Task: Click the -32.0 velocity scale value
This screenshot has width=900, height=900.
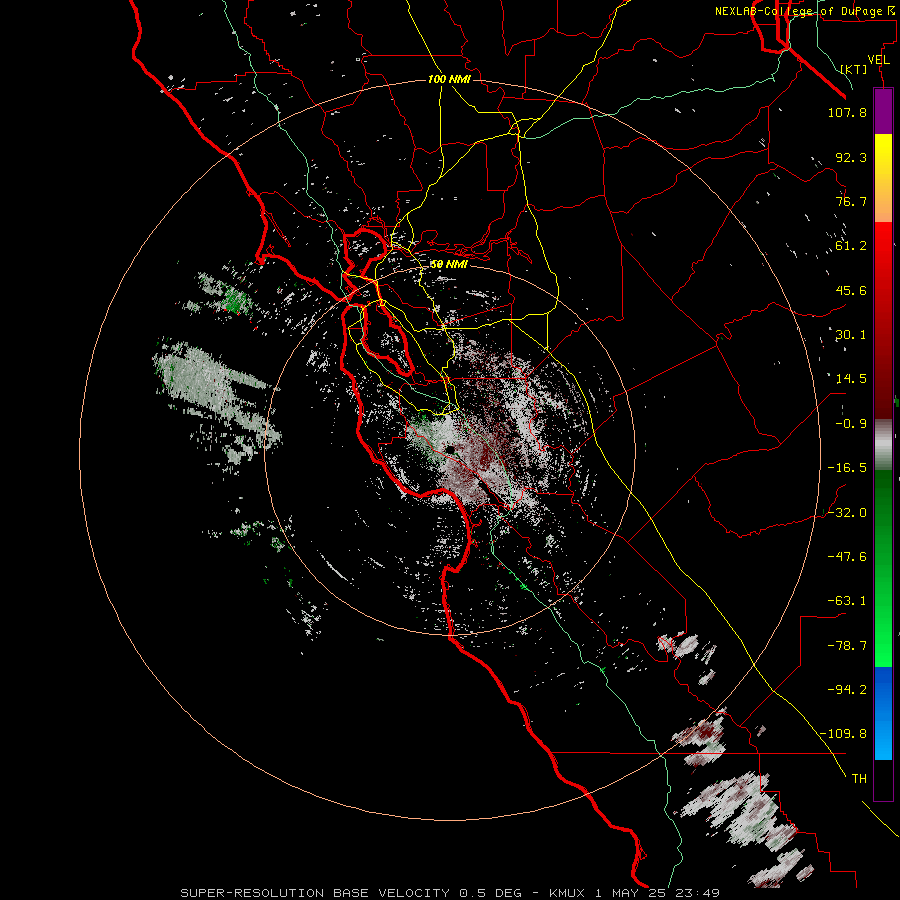Action: point(847,513)
